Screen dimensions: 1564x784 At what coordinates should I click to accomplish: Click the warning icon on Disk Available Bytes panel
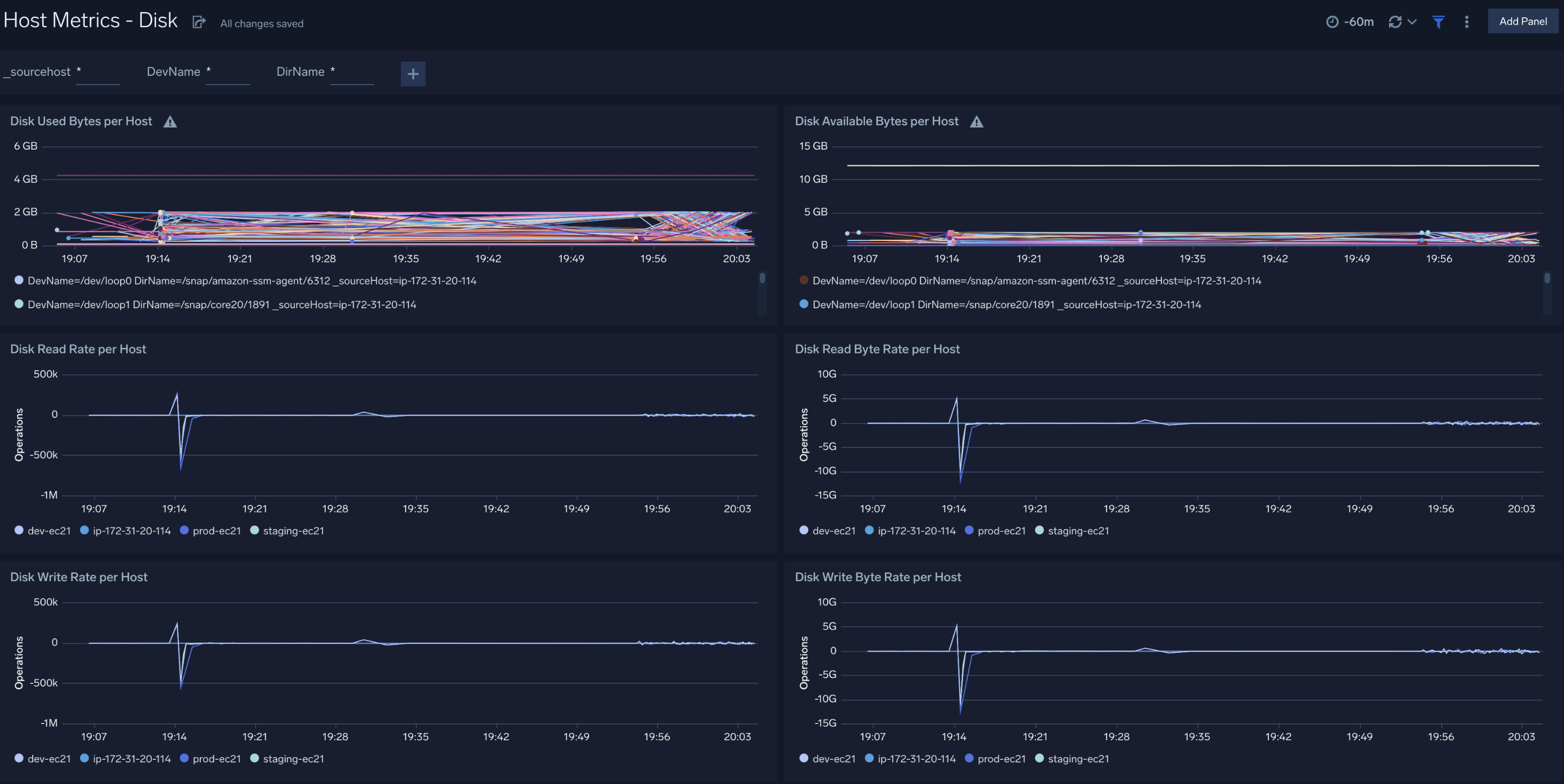(x=977, y=122)
